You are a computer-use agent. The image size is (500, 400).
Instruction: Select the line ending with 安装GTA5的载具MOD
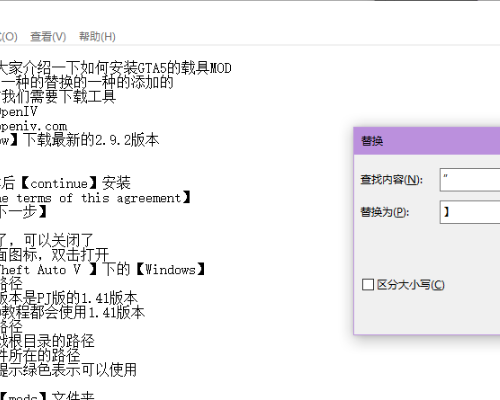116,68
